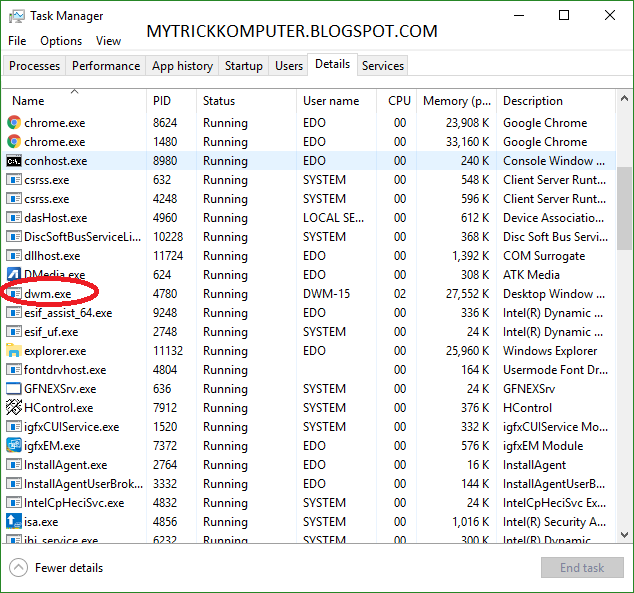Click the InstallAgentUserBroker process icon

[14, 483]
